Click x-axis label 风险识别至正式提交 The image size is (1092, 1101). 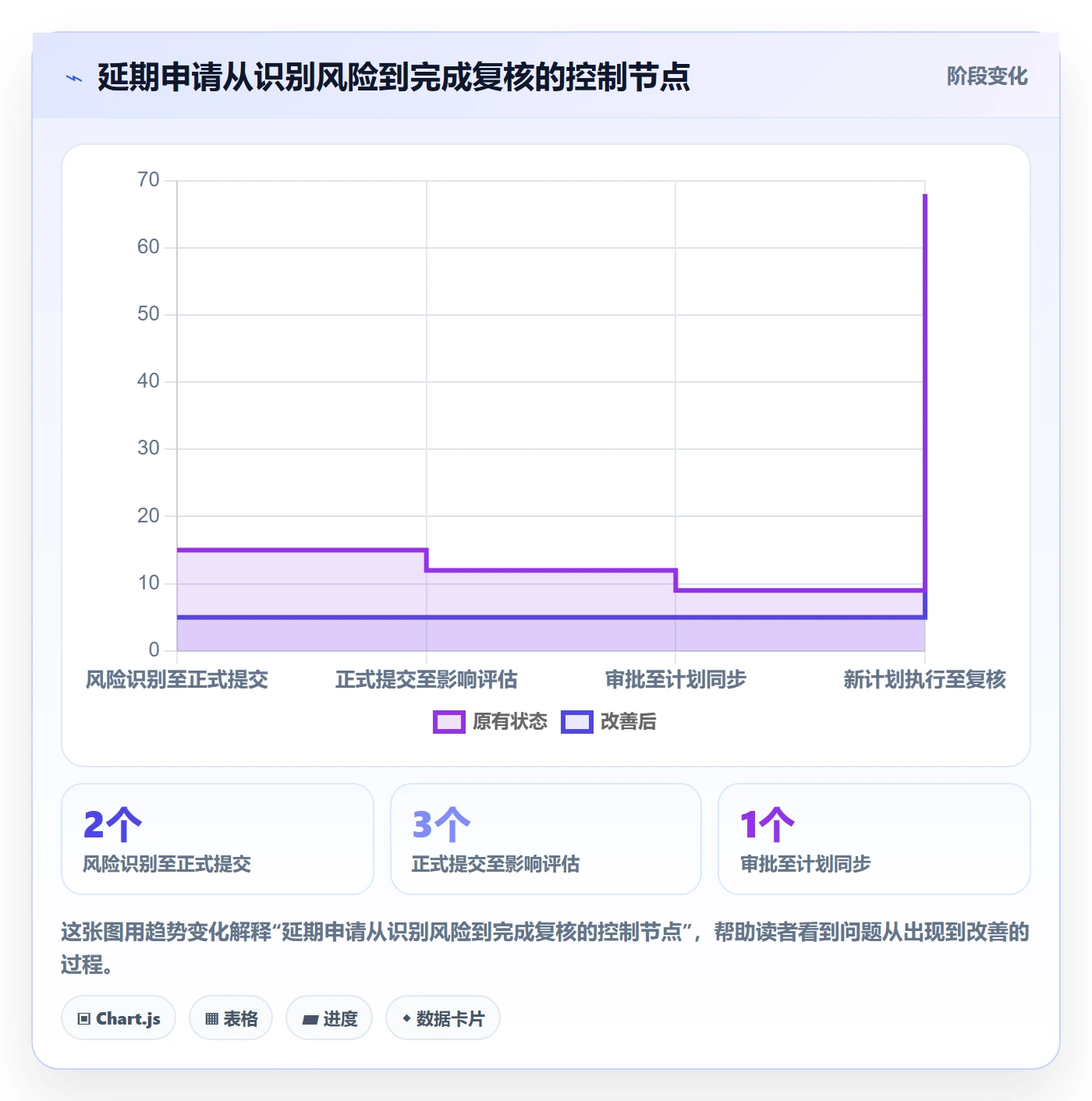(x=177, y=680)
